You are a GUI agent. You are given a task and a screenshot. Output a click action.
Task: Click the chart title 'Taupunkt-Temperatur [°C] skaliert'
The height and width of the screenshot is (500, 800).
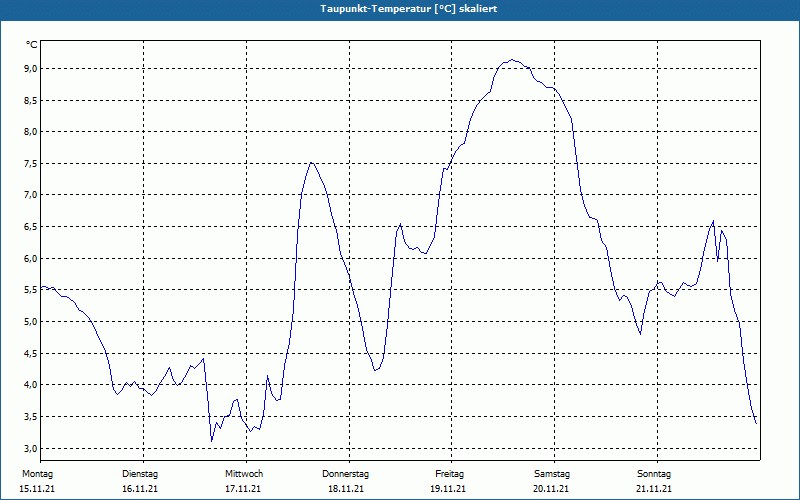(x=408, y=9)
